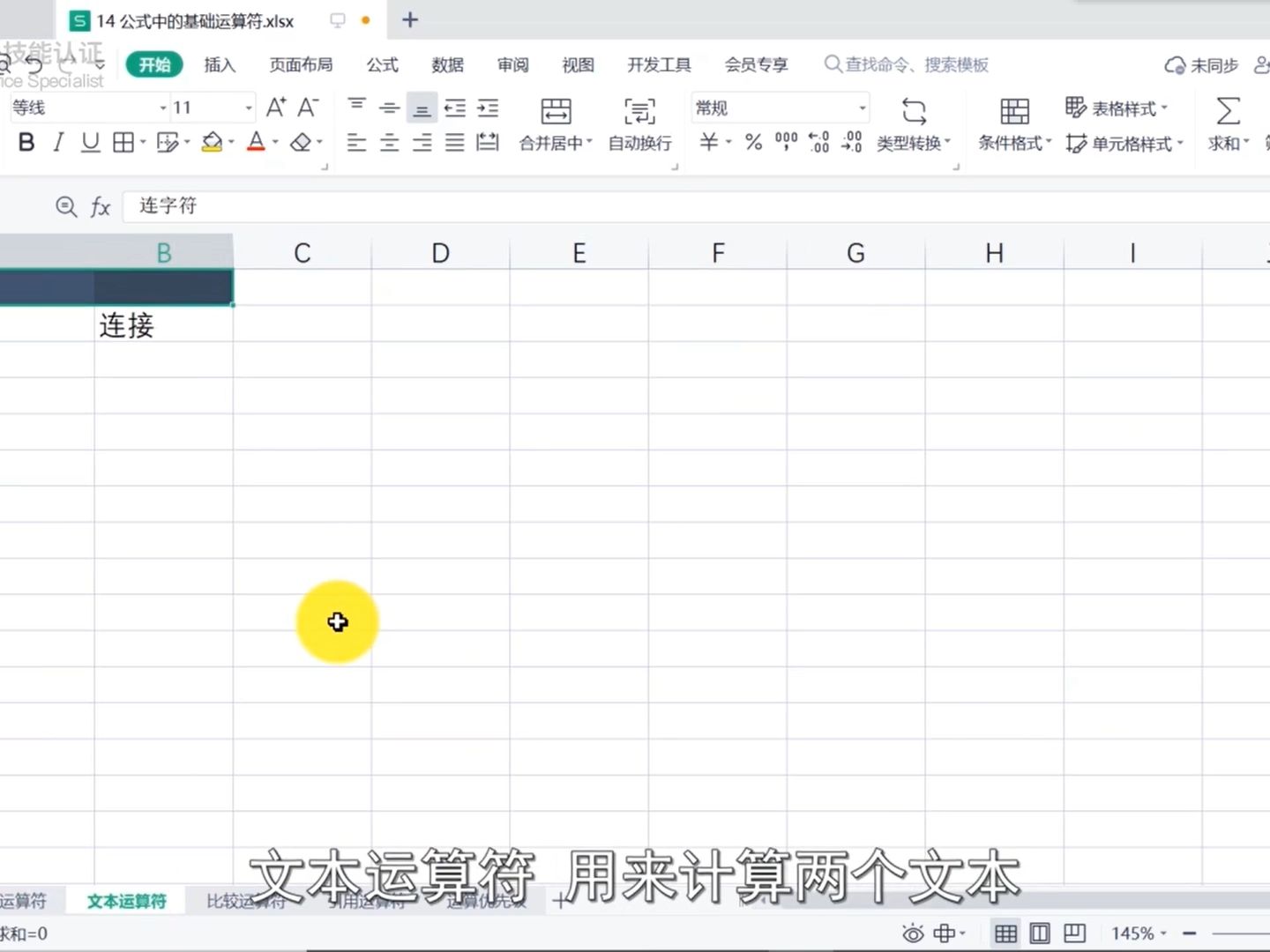Toggle bold formatting
The width and height of the screenshot is (1270, 952).
pyautogui.click(x=25, y=142)
